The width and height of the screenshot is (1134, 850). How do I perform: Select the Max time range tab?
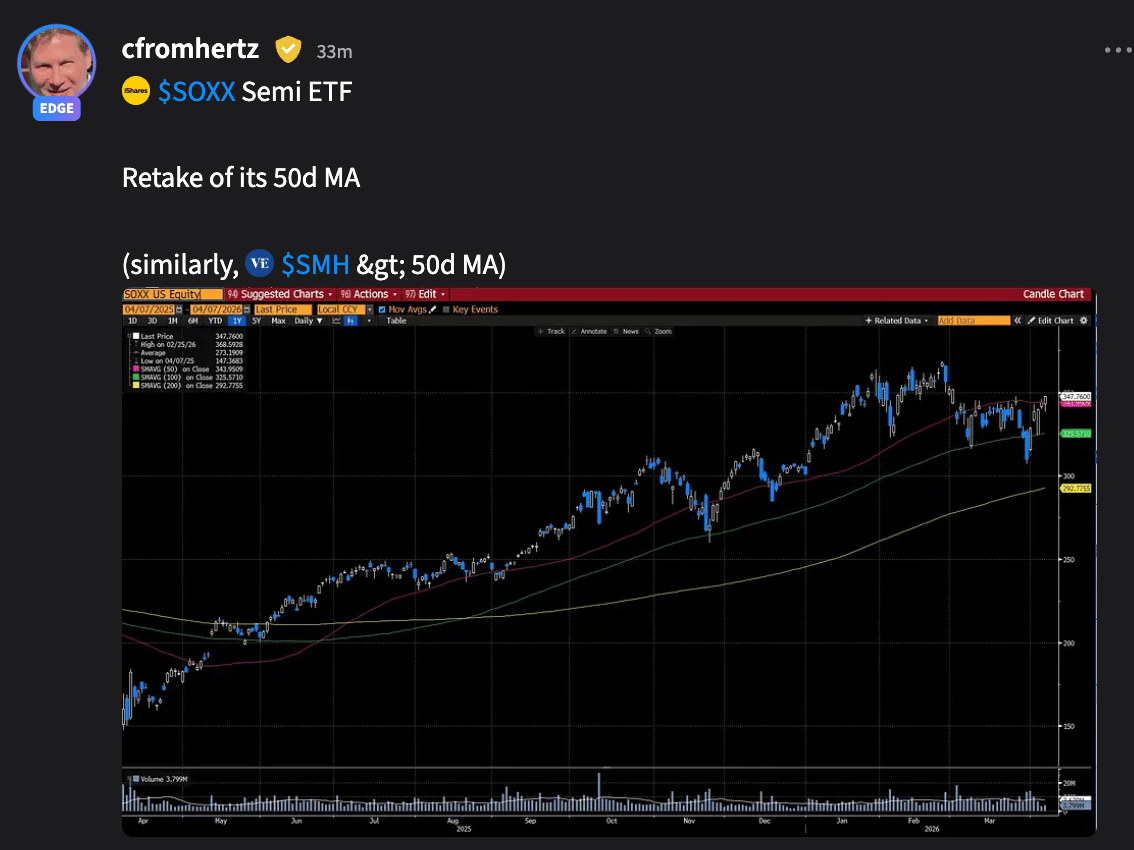click(x=278, y=320)
